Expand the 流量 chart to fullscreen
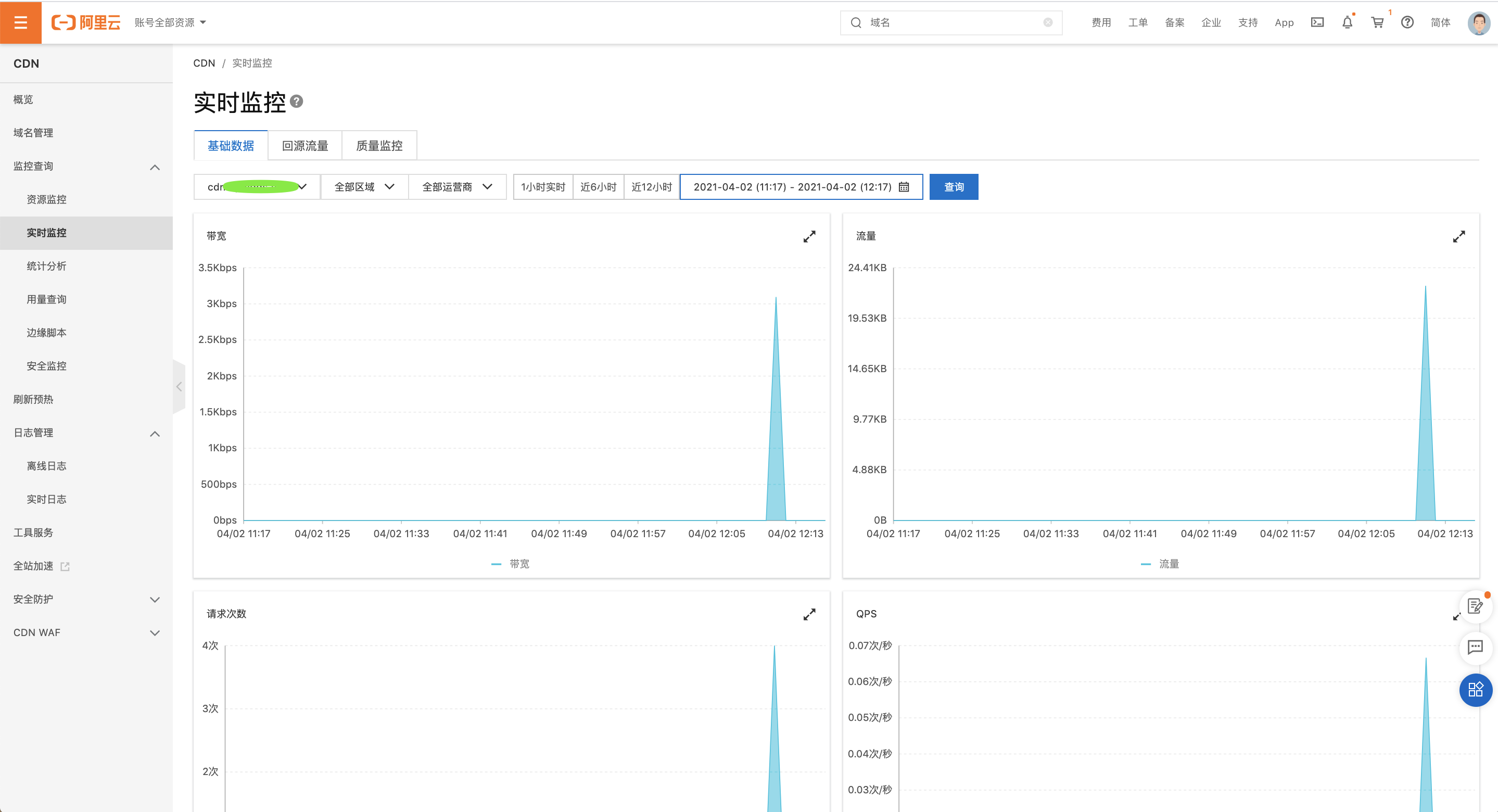 click(x=1458, y=236)
